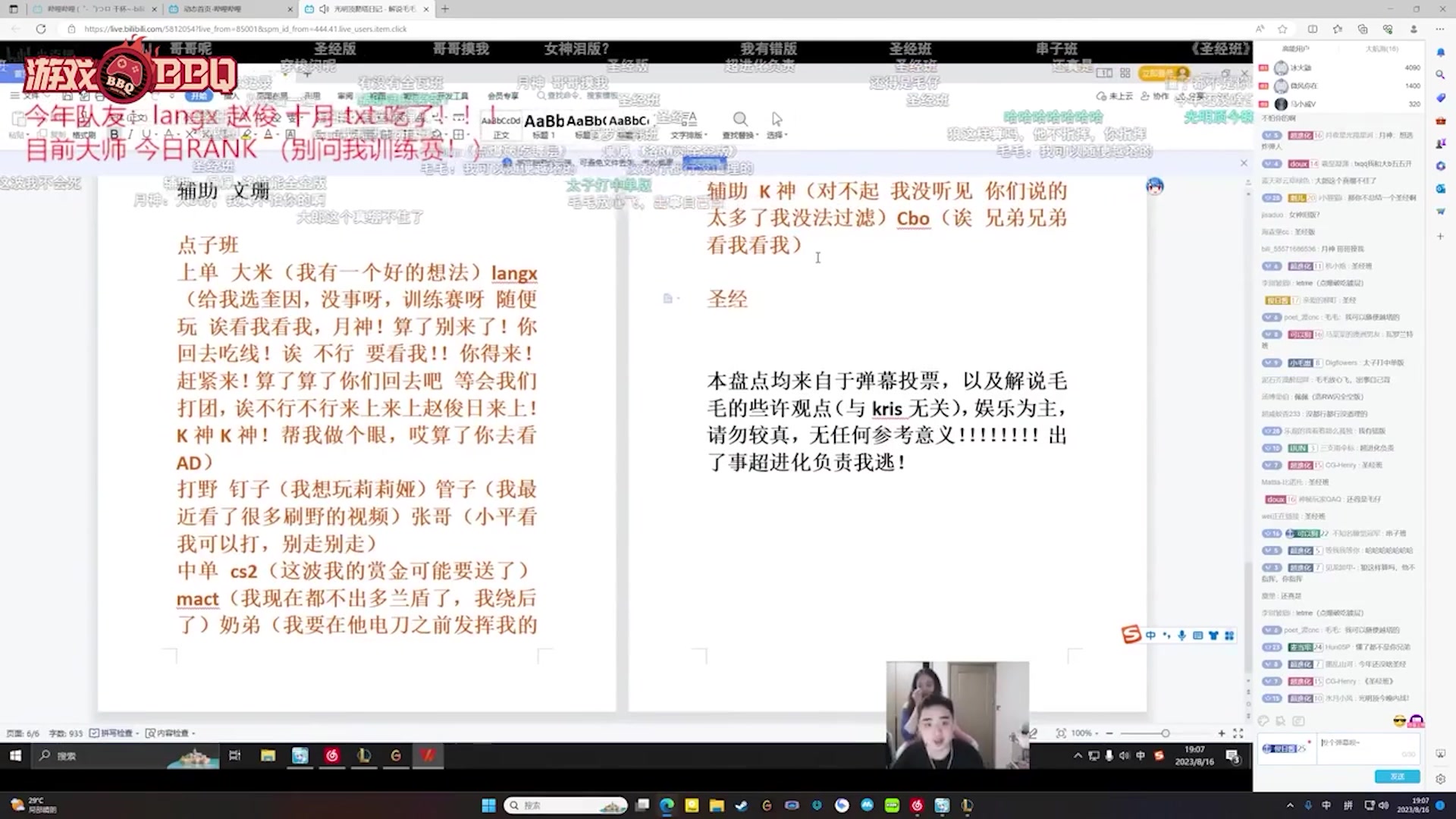Screen dimensions: 1456x819
Task: Toggle the content check option in status bar
Action: pos(171,733)
